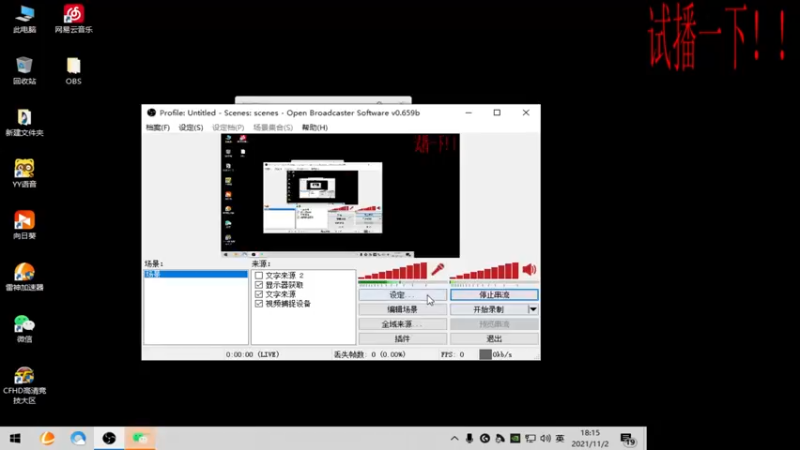This screenshot has height=450, width=800.
Task: Click 停止串流 to stop streaming
Action: click(494, 295)
